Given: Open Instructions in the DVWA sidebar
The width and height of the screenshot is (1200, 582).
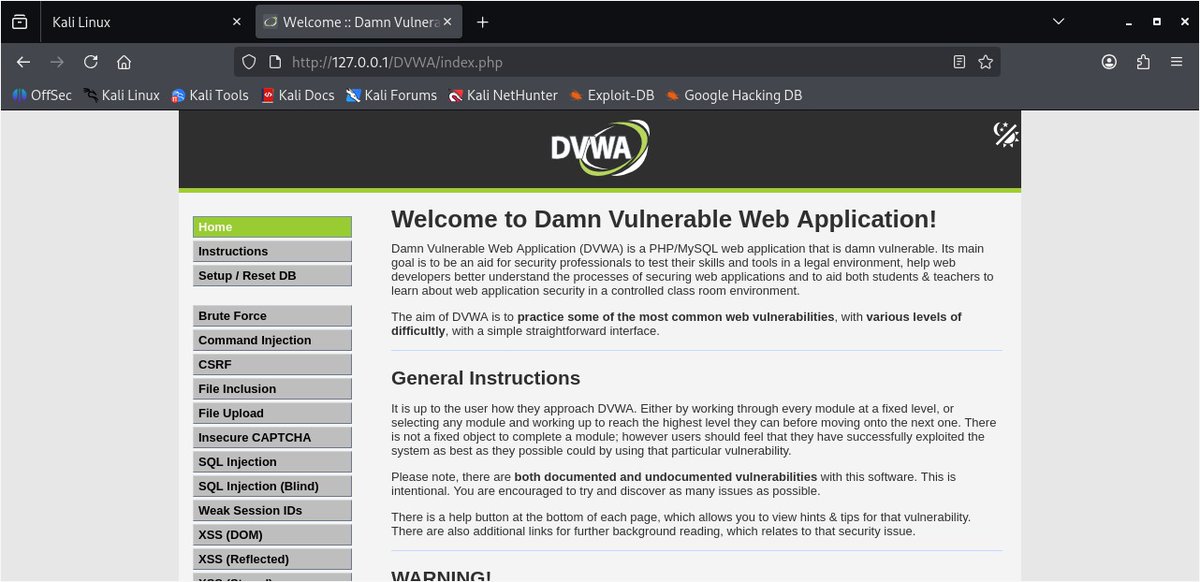Looking at the screenshot, I should [x=272, y=251].
